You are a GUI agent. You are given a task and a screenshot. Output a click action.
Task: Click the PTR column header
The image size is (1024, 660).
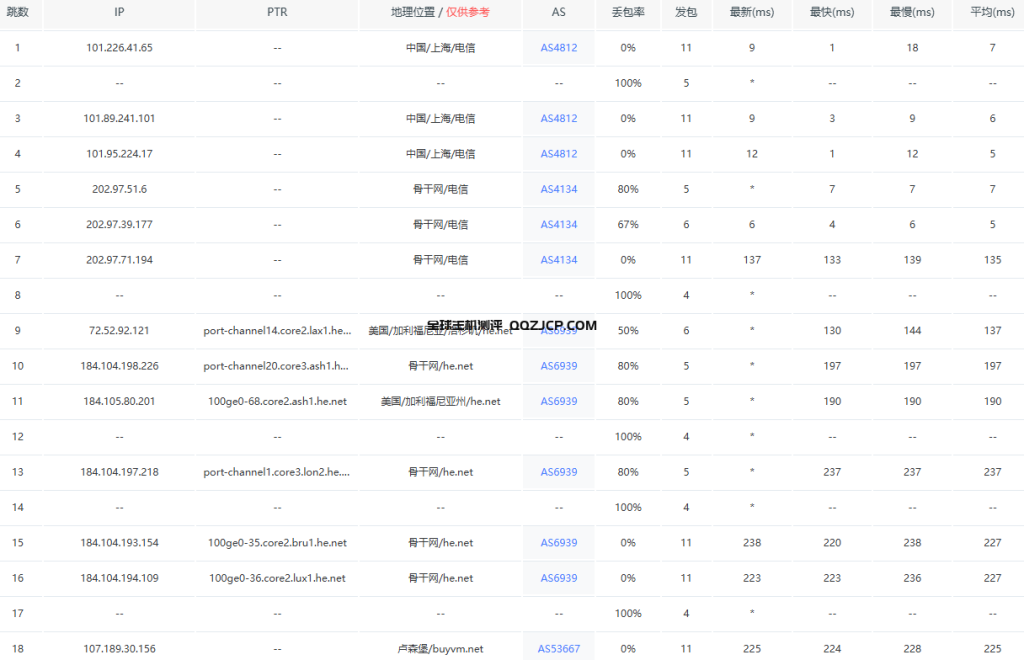(x=277, y=14)
